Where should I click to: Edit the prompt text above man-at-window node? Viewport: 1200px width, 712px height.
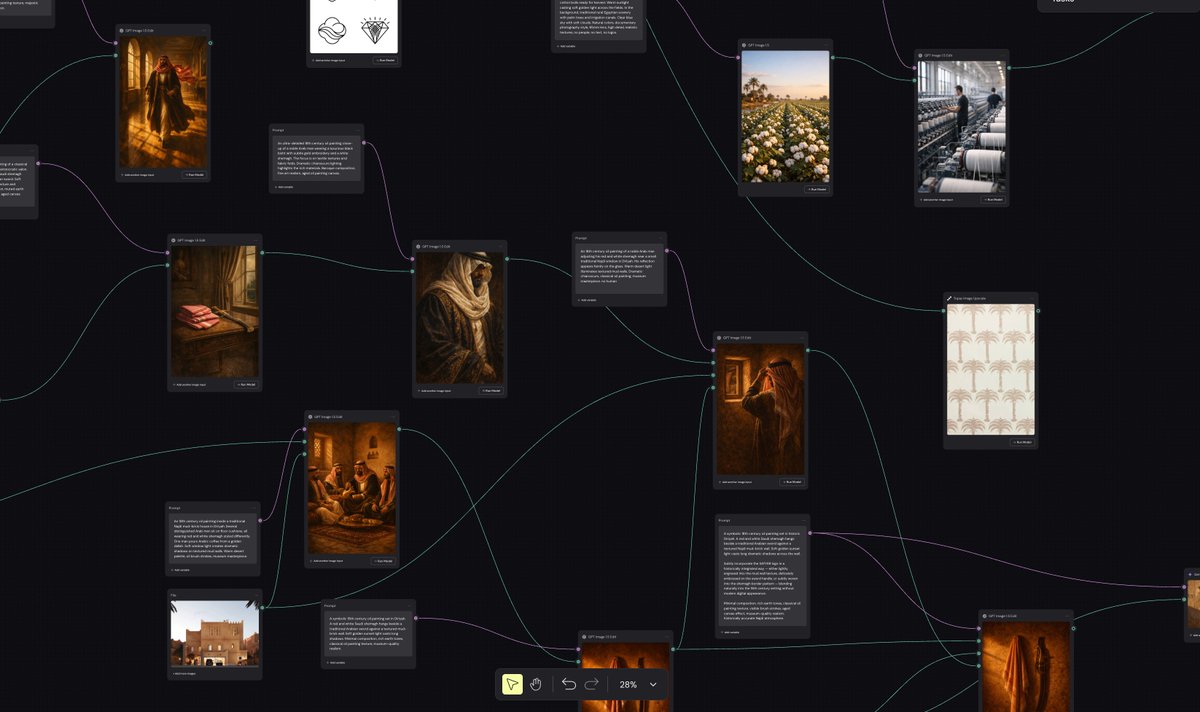click(619, 268)
